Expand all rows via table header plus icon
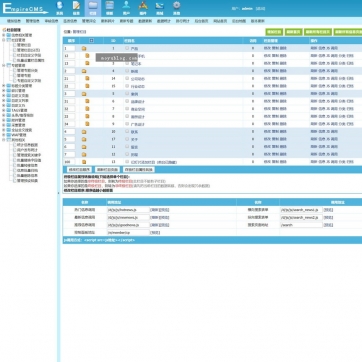The height and width of the screenshot is (362, 362). (91, 41)
